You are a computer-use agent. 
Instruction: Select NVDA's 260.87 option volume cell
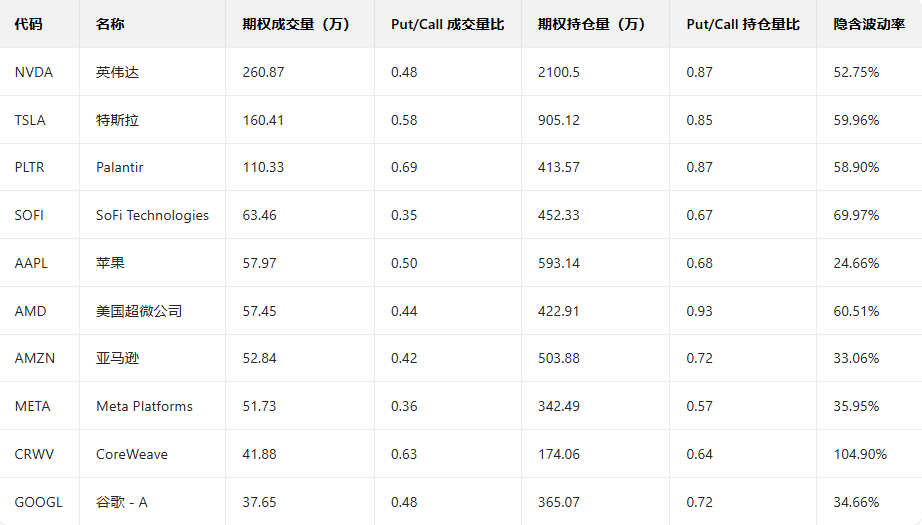(263, 72)
